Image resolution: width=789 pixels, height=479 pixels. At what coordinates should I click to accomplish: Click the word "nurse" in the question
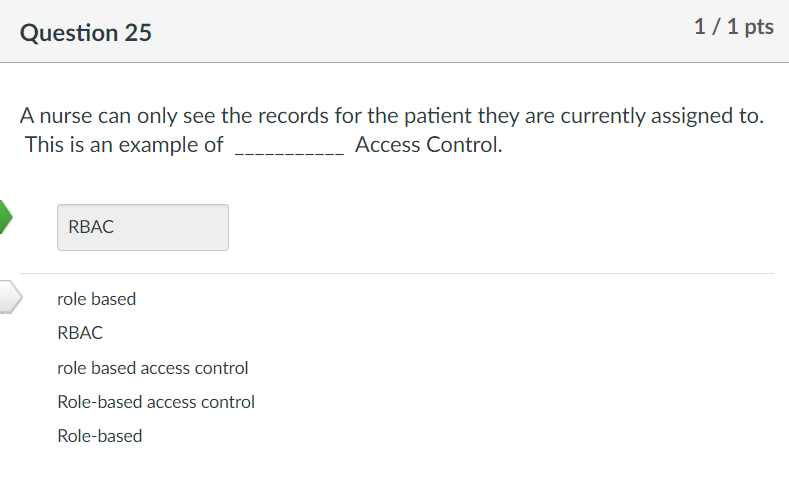[x=66, y=116]
